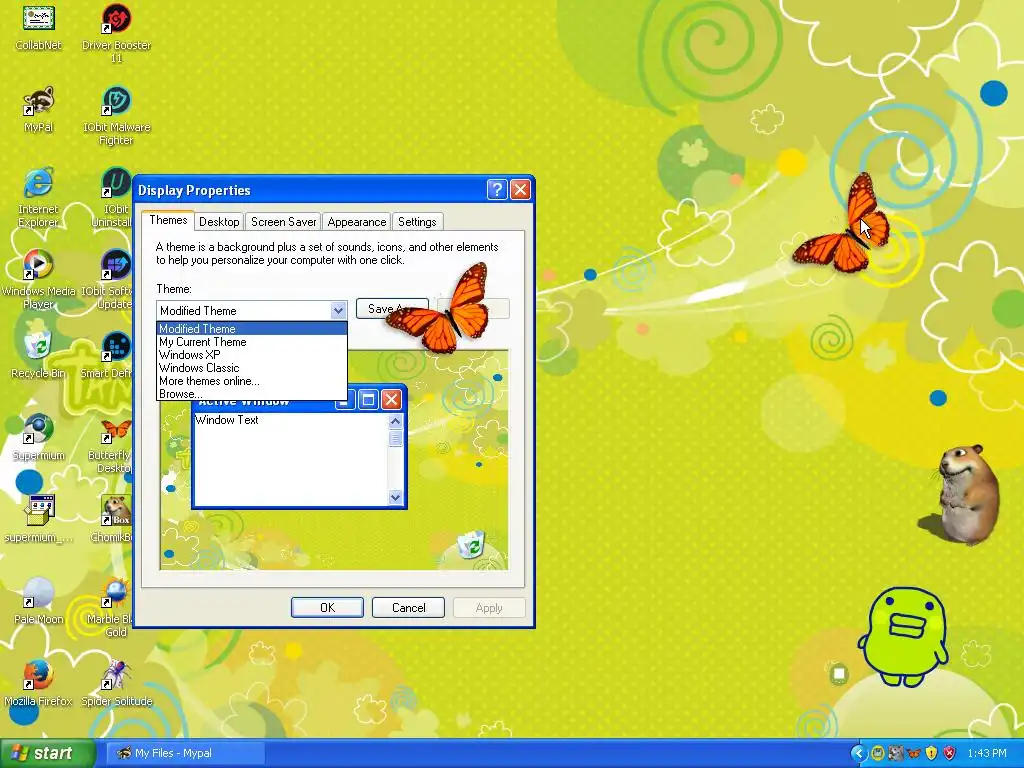Click the yellow warning shield tray icon

[x=931, y=754]
